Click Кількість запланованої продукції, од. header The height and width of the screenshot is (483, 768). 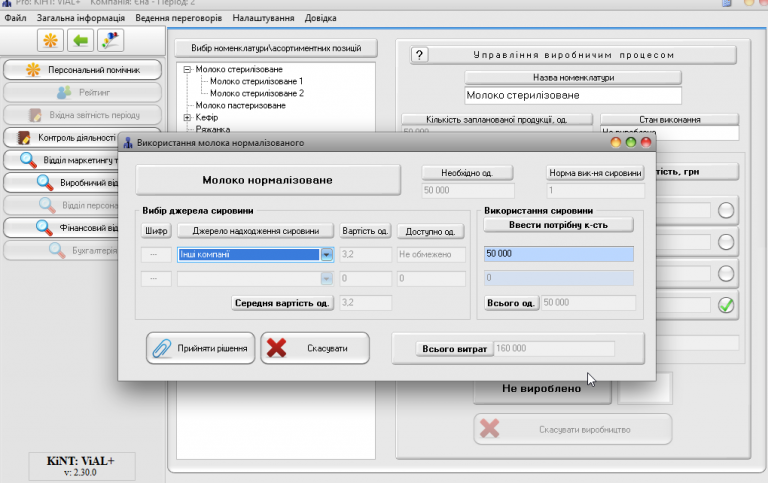pyautogui.click(x=497, y=120)
